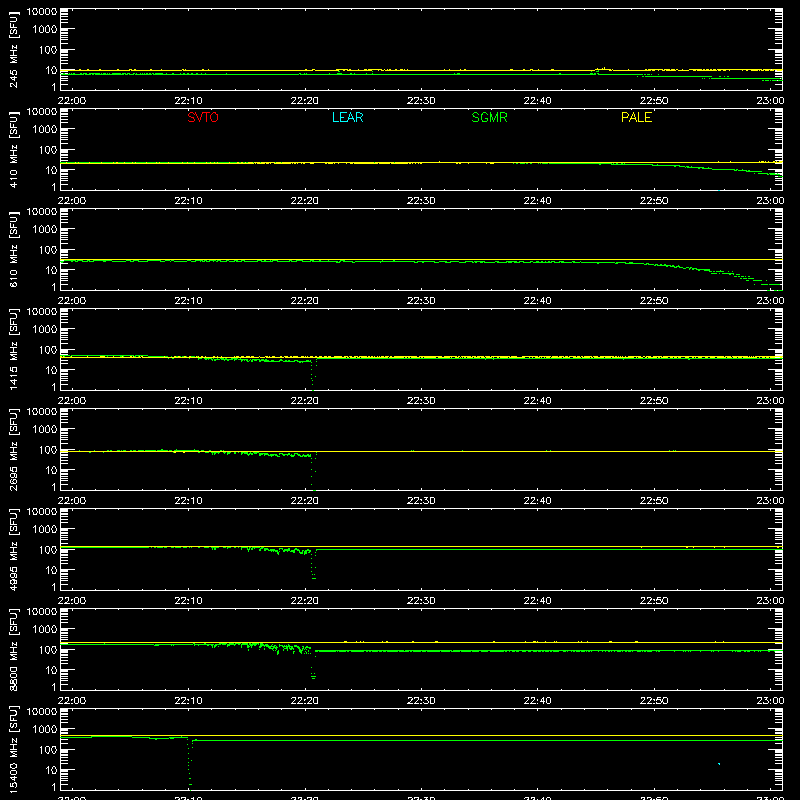Image resolution: width=800 pixels, height=800 pixels.
Task: Select the 4995 MHz [SFU] axis title
Action: (x=14, y=549)
